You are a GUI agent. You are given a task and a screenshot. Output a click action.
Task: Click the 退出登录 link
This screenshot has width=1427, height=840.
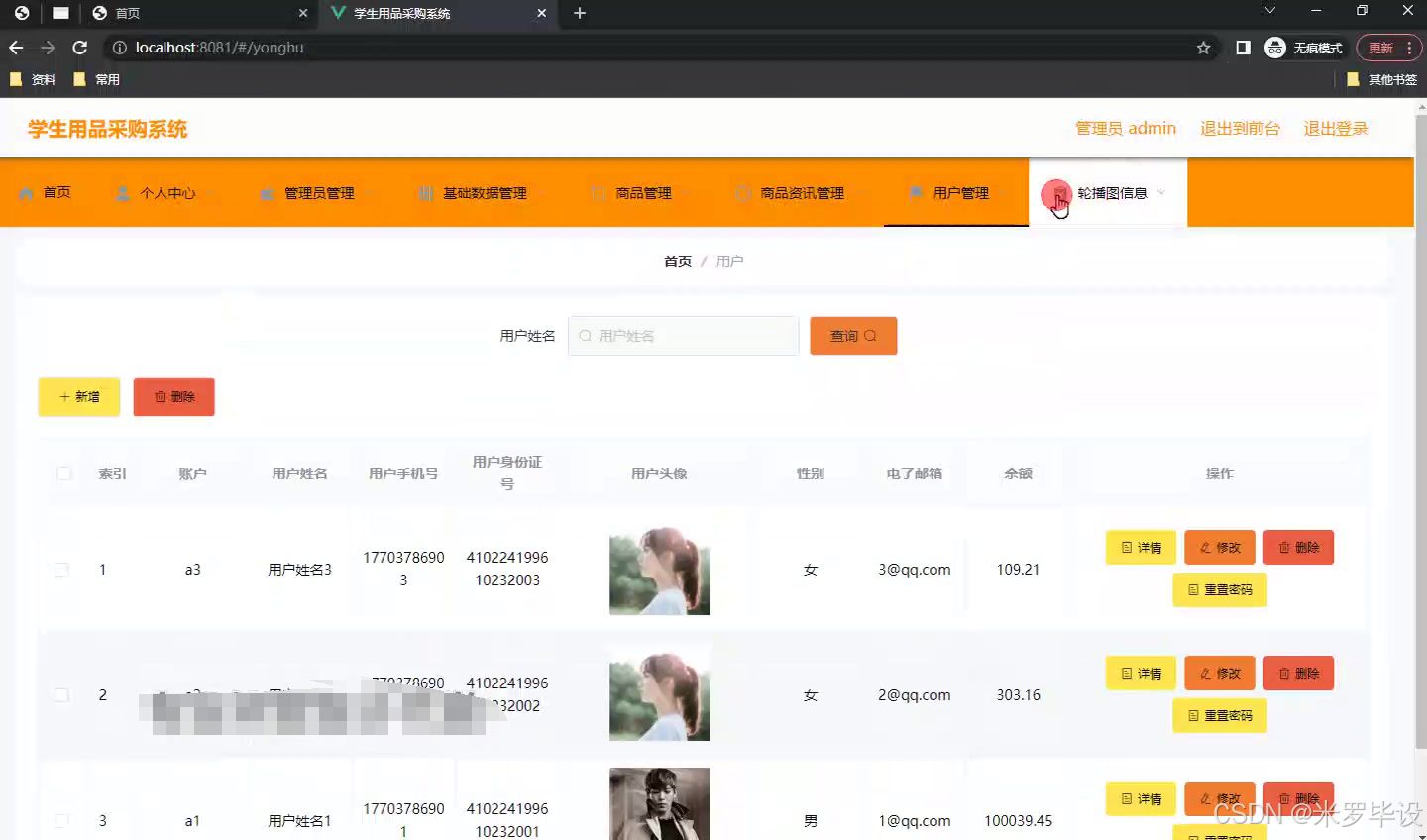click(1335, 128)
